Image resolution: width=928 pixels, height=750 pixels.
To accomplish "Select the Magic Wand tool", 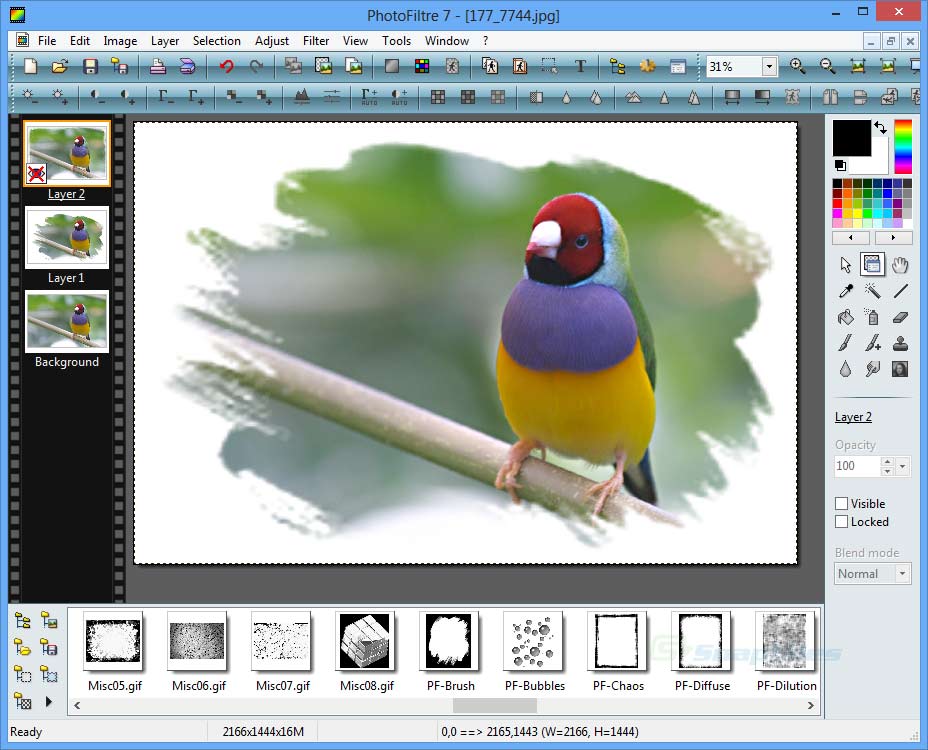I will pos(872,290).
